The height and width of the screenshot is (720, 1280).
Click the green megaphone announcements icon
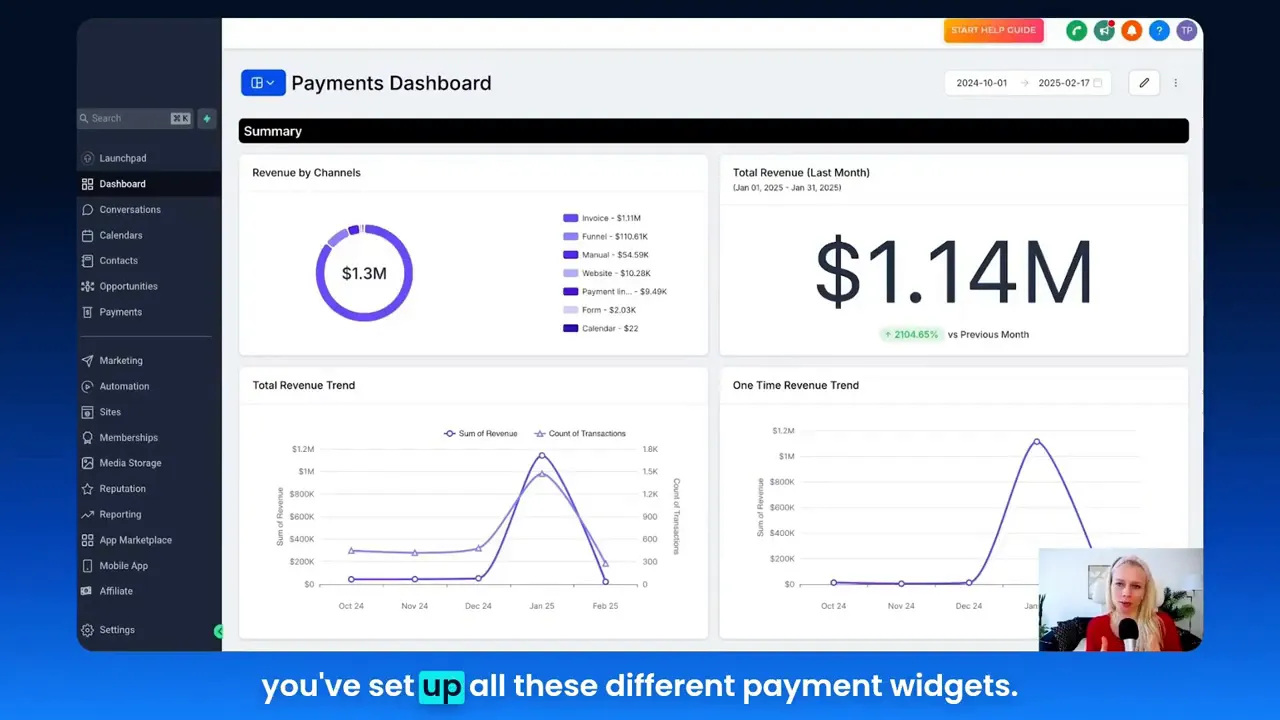coord(1104,31)
